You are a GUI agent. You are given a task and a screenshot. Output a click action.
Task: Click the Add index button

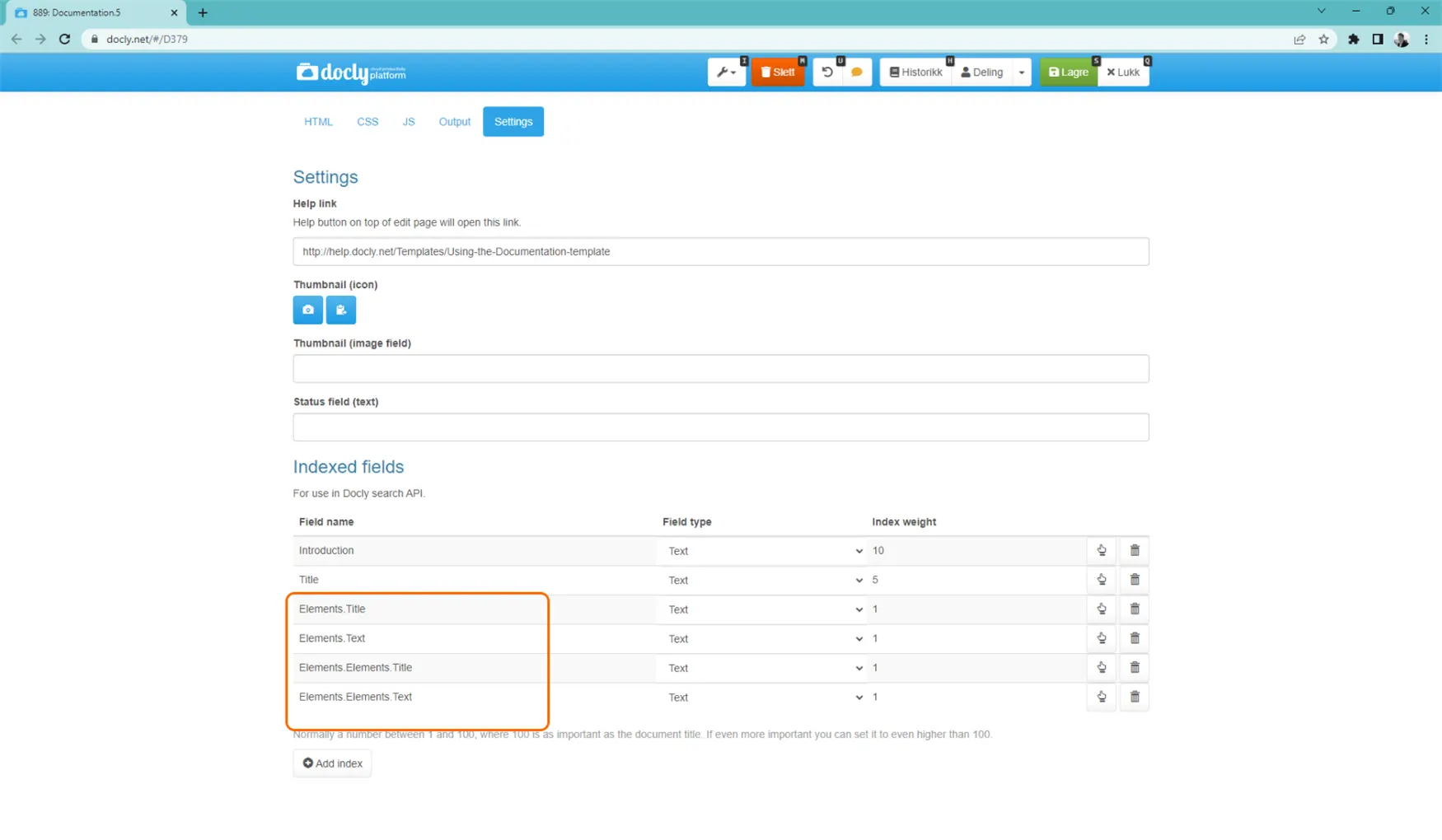pos(333,763)
